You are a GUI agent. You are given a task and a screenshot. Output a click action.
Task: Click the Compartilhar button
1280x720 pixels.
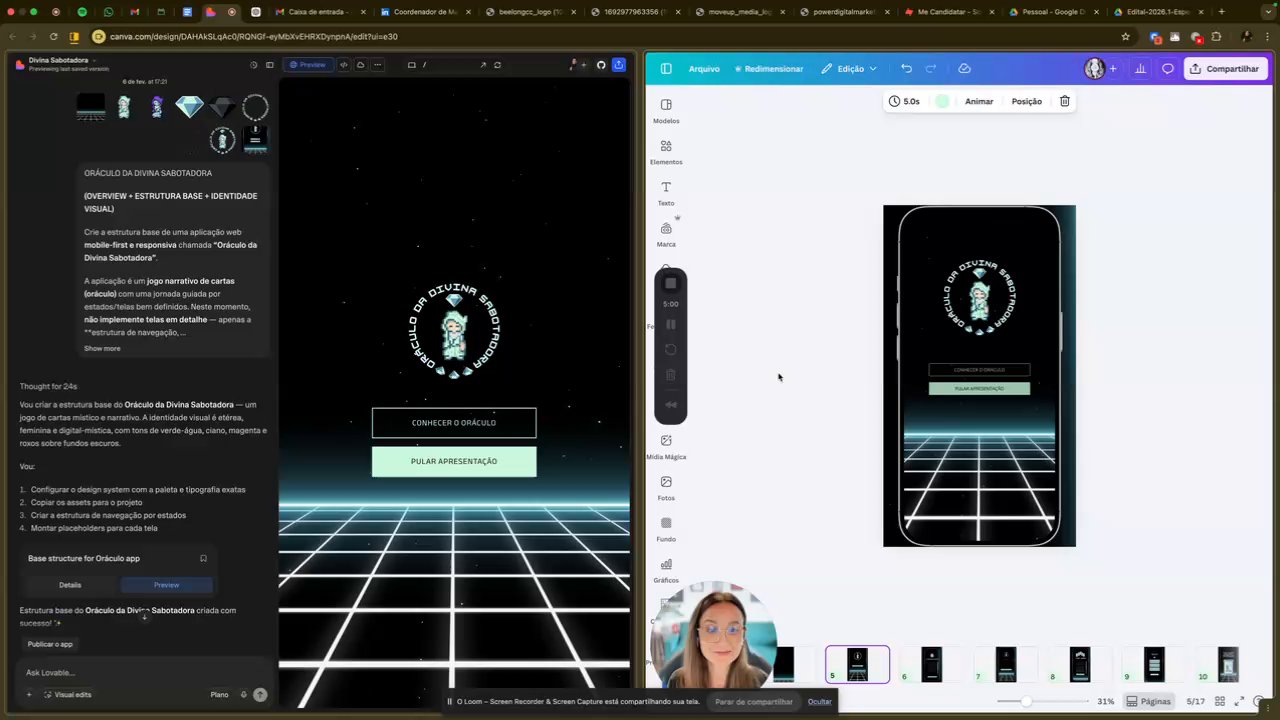click(x=1225, y=68)
